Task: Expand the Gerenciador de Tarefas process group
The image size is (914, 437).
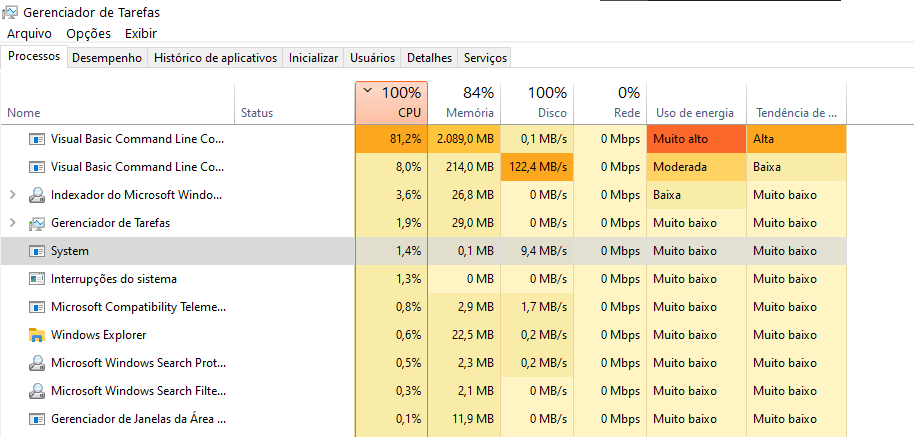Action: point(13,223)
